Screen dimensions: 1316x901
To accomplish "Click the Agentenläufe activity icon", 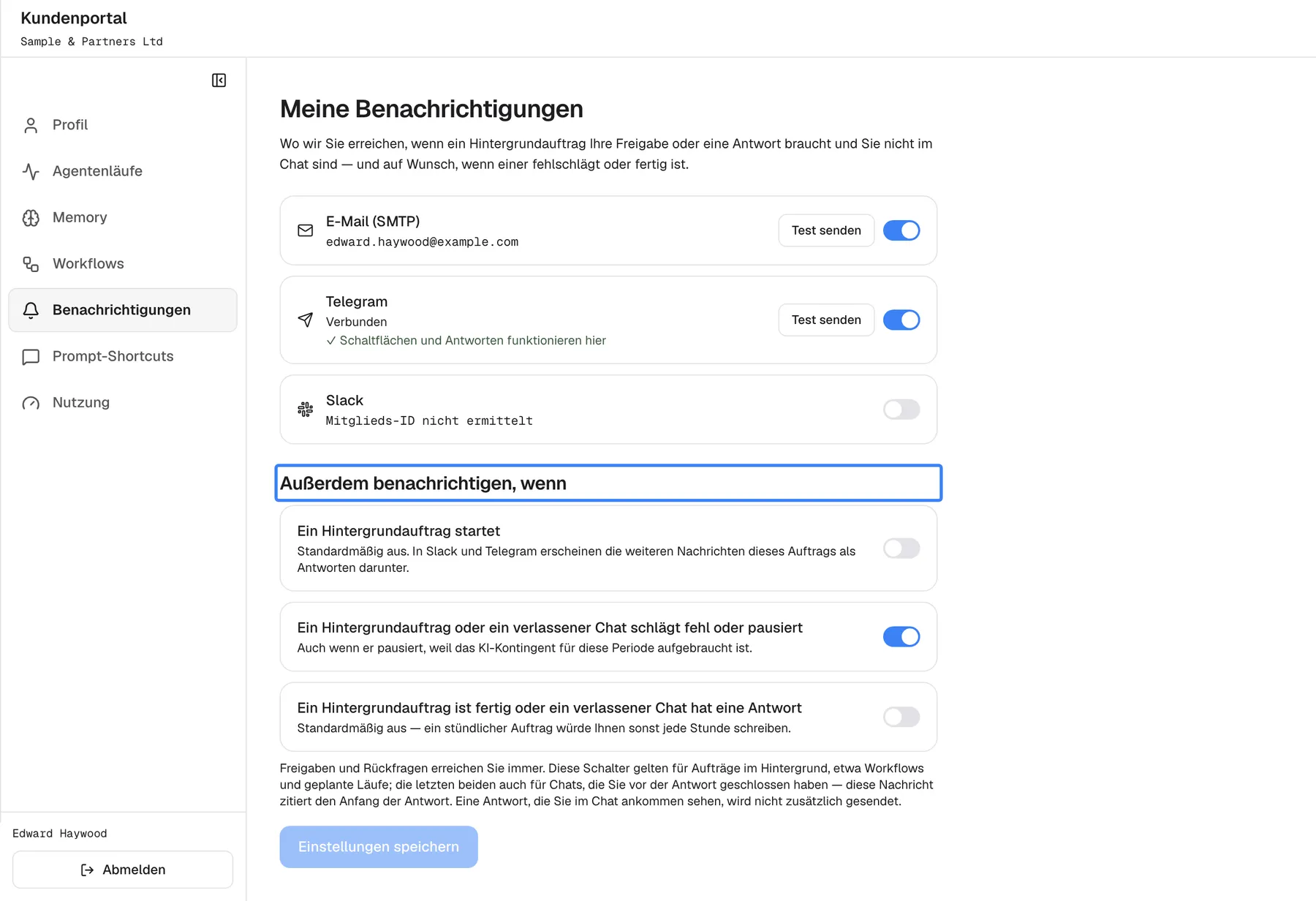I will 31,171.
